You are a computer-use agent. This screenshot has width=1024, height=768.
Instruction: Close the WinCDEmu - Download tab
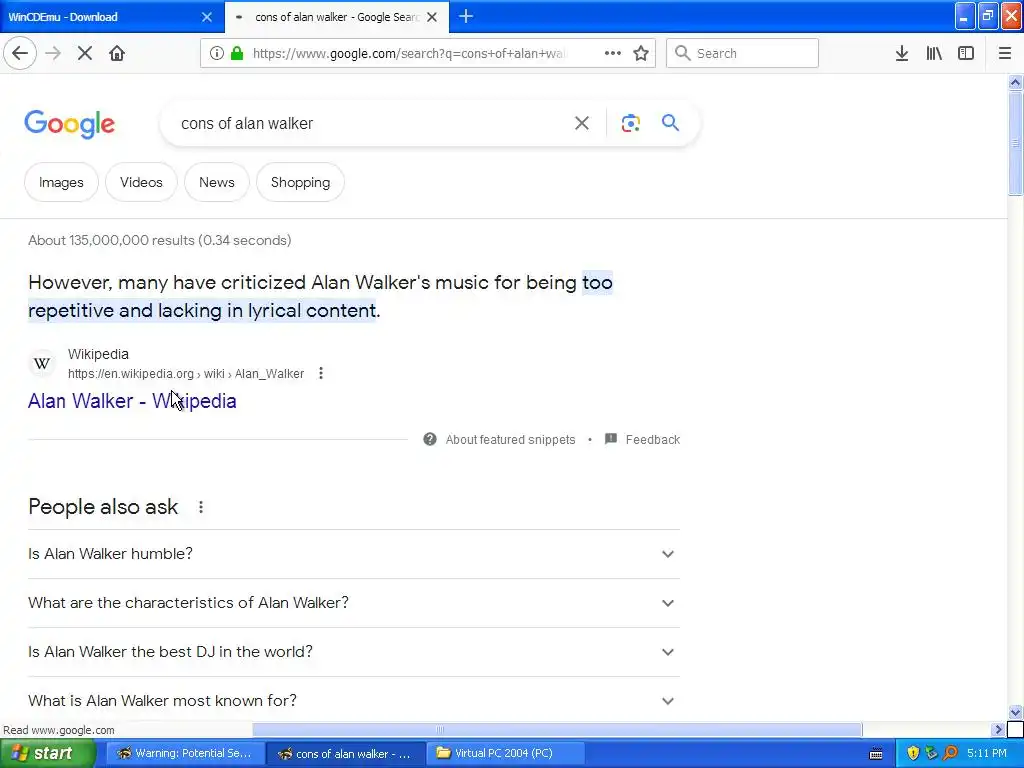[206, 17]
